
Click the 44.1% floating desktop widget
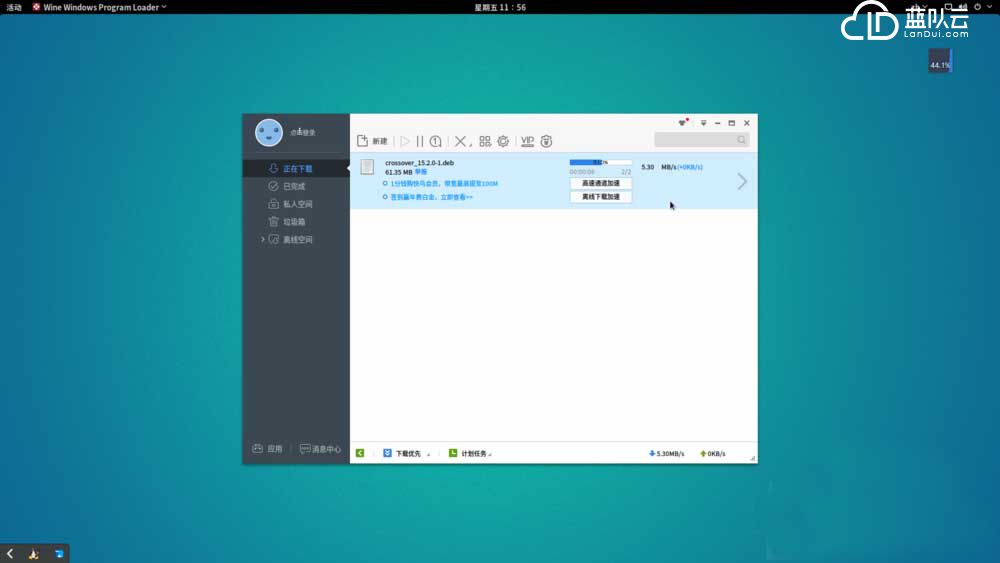[x=940, y=61]
